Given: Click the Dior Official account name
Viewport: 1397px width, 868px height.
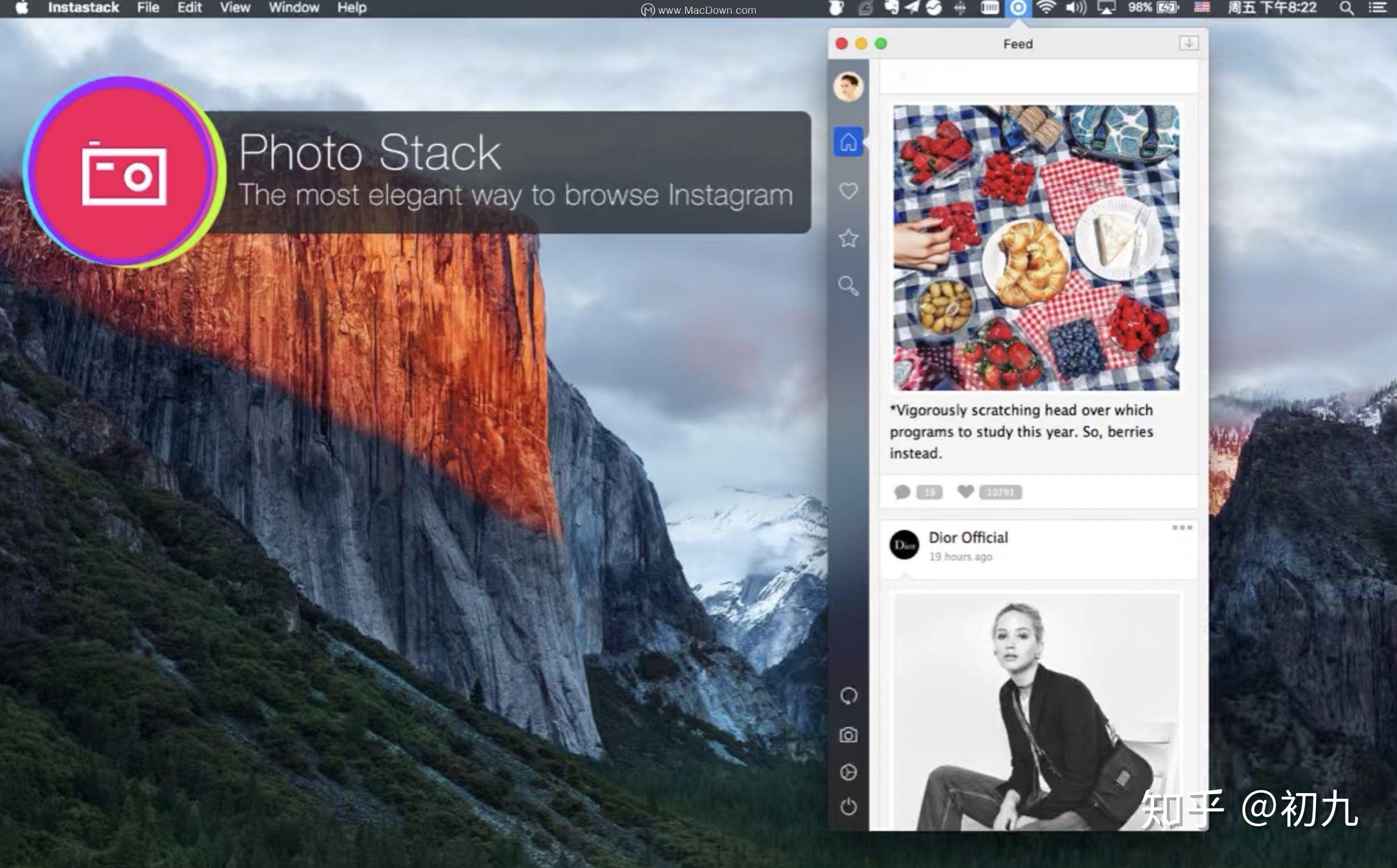Looking at the screenshot, I should 968,537.
